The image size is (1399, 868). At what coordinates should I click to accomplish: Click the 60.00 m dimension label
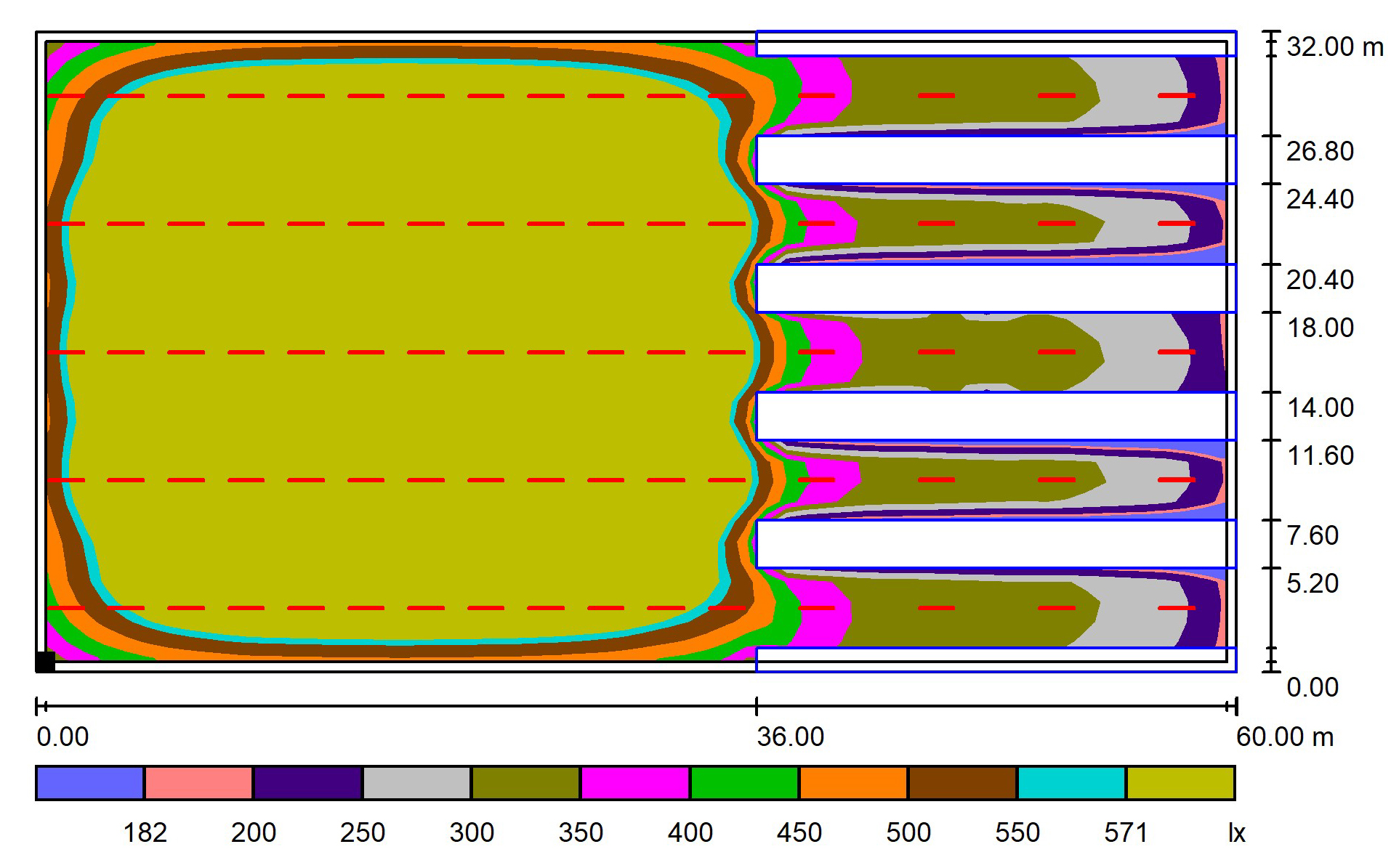(1284, 737)
